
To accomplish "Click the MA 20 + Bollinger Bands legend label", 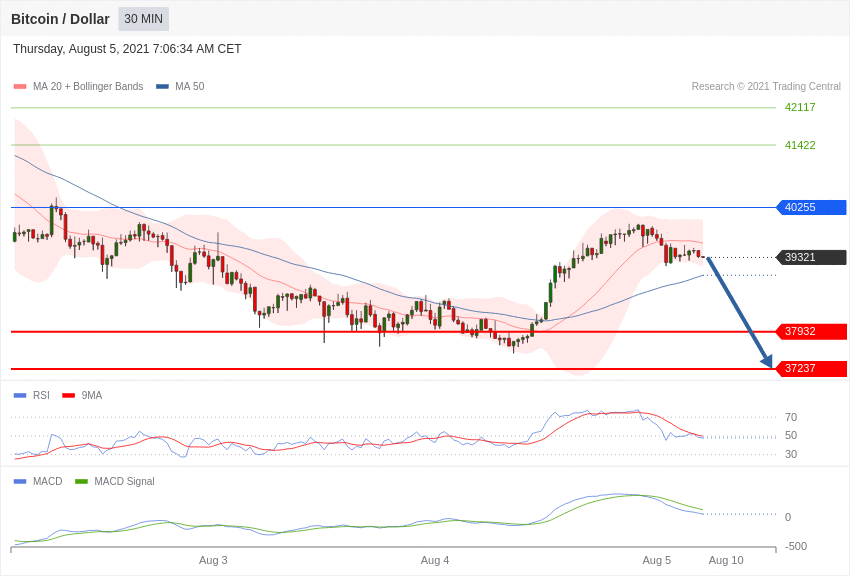I will click(x=88, y=86).
